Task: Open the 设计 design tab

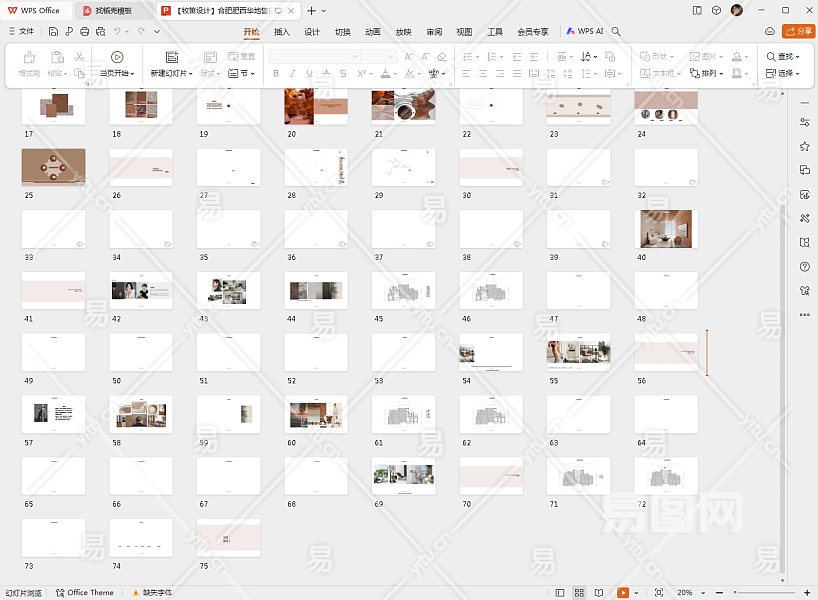Action: [x=312, y=31]
